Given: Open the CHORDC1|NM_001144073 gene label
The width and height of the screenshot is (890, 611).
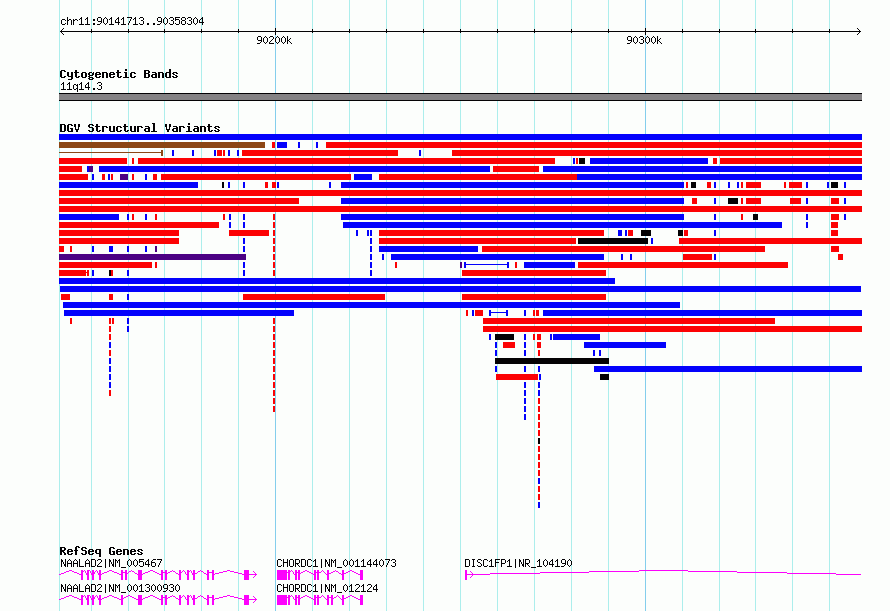Looking at the screenshot, I should (x=336, y=563).
